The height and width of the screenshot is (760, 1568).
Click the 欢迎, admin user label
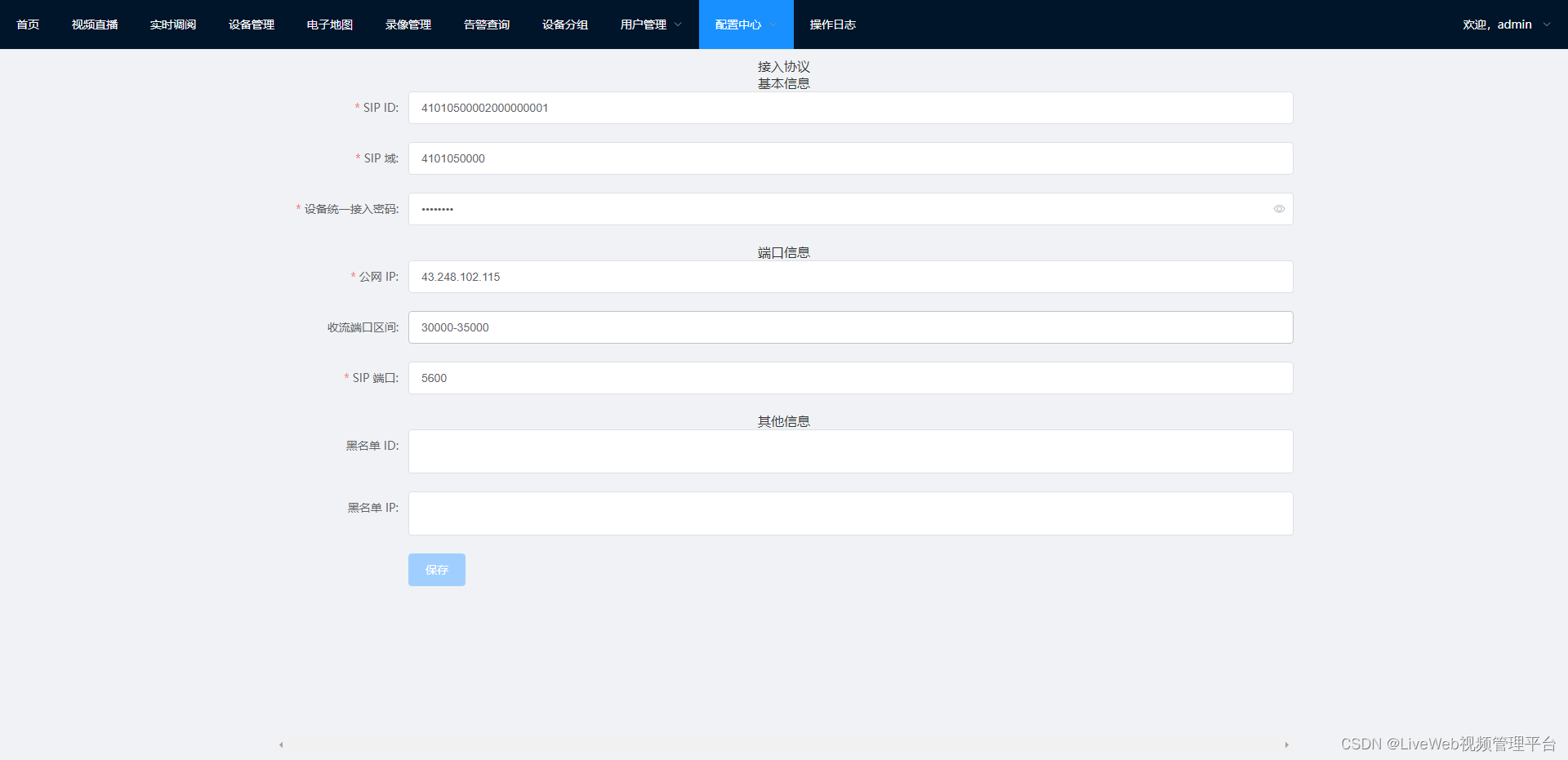click(1497, 24)
